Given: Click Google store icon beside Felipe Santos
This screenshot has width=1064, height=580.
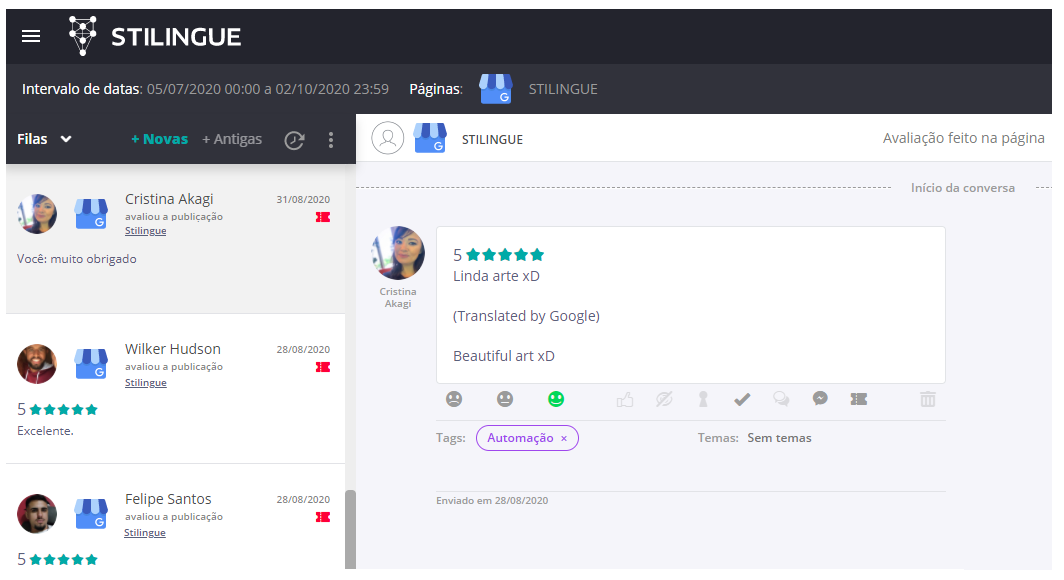Looking at the screenshot, I should (x=91, y=514).
